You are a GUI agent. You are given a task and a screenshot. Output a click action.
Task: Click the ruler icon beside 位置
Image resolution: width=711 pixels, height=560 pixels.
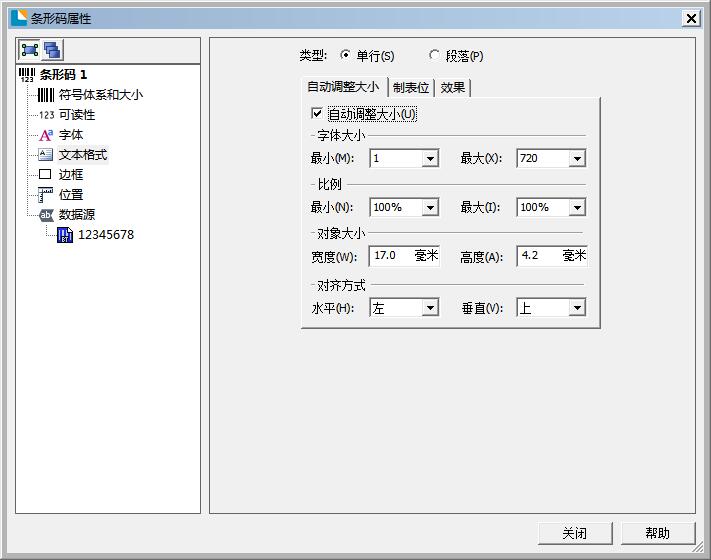click(45, 195)
